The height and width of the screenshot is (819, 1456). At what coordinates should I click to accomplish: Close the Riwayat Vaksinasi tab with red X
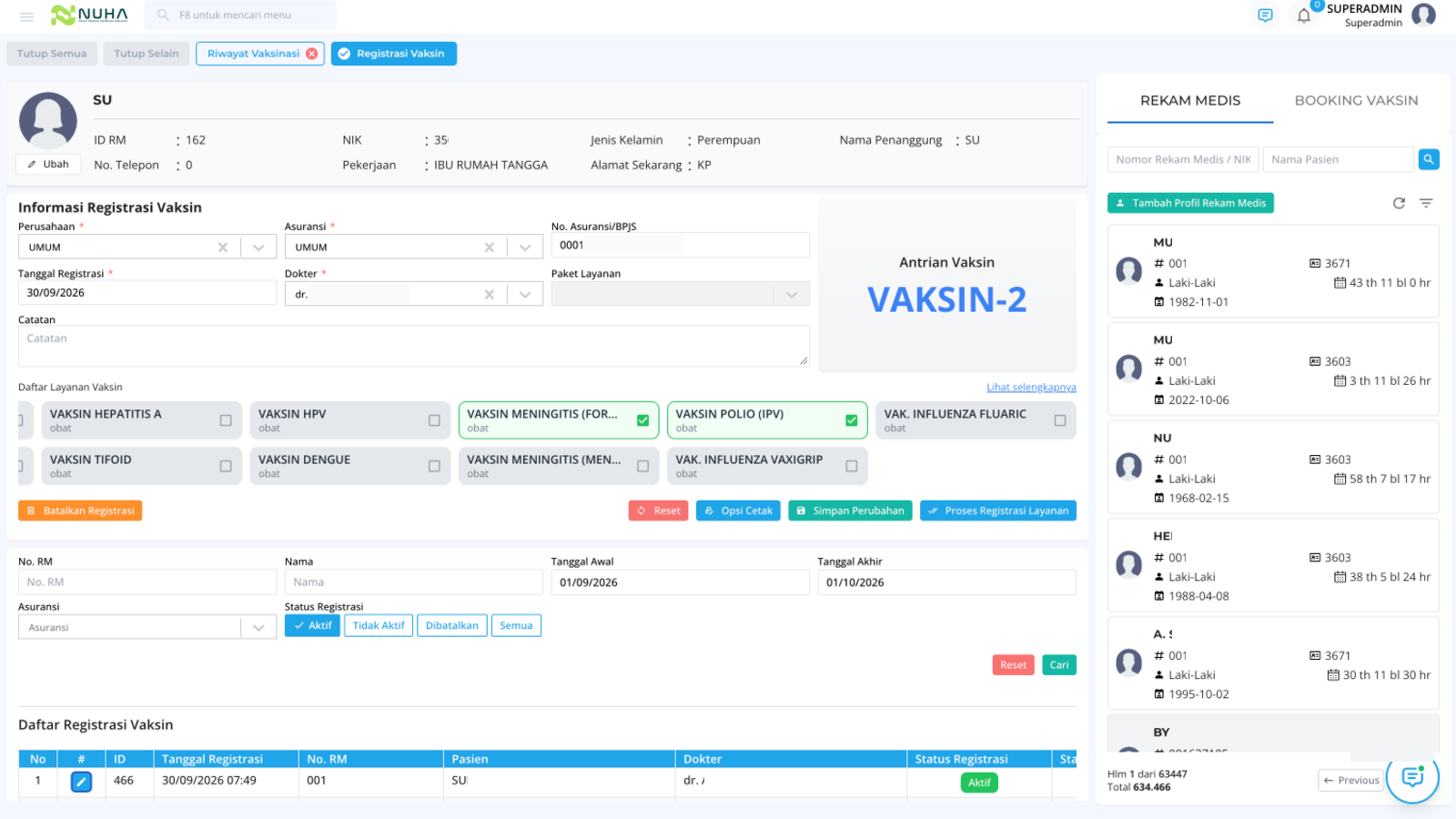(x=312, y=54)
